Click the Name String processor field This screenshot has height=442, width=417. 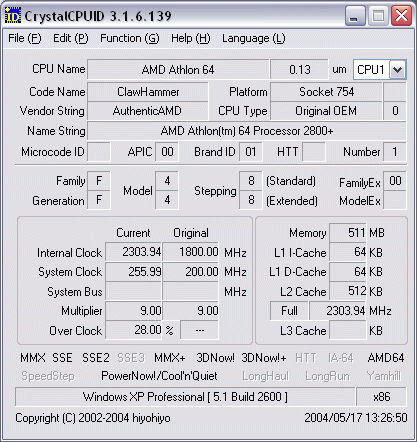[x=247, y=131]
